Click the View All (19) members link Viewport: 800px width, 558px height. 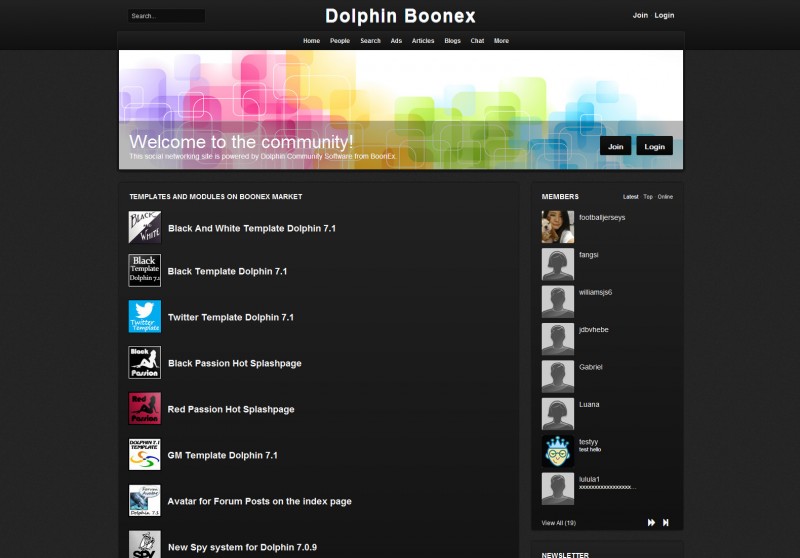(559, 523)
